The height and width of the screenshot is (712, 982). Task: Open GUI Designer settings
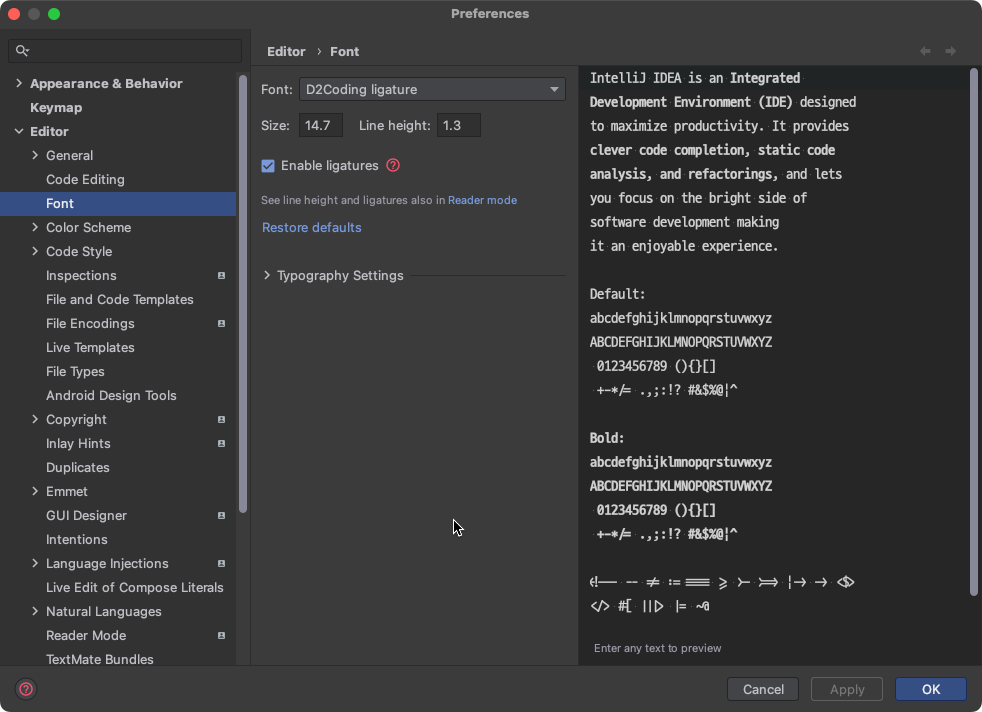(x=86, y=515)
